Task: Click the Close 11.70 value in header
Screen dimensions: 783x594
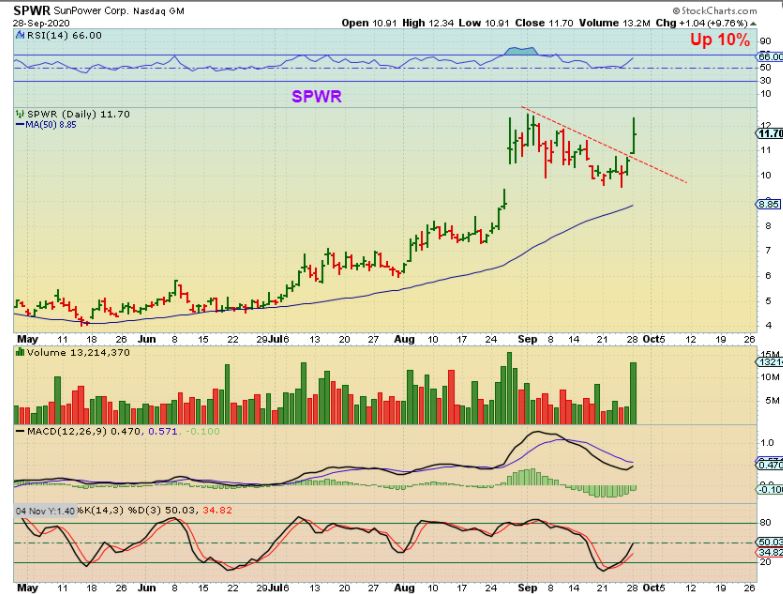Action: (x=544, y=23)
